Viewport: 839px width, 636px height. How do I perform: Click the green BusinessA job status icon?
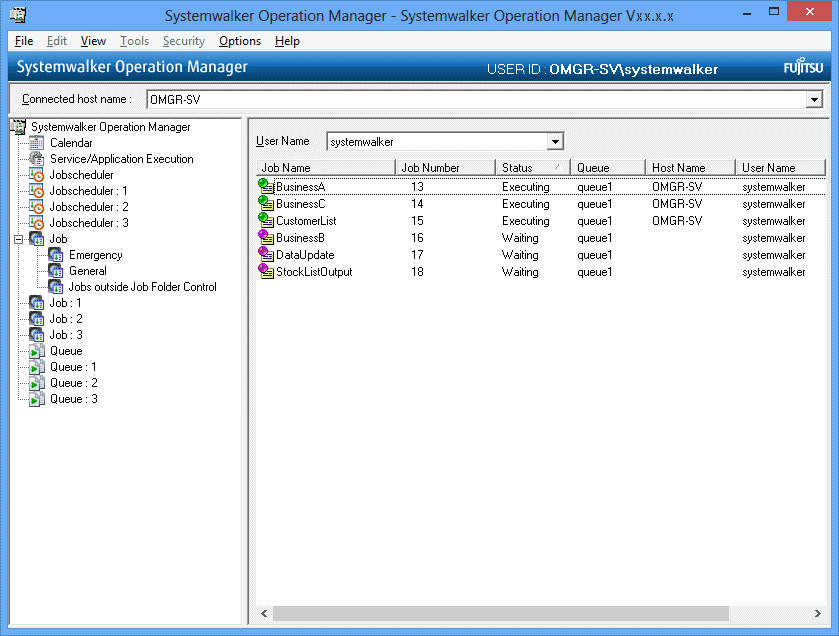266,187
